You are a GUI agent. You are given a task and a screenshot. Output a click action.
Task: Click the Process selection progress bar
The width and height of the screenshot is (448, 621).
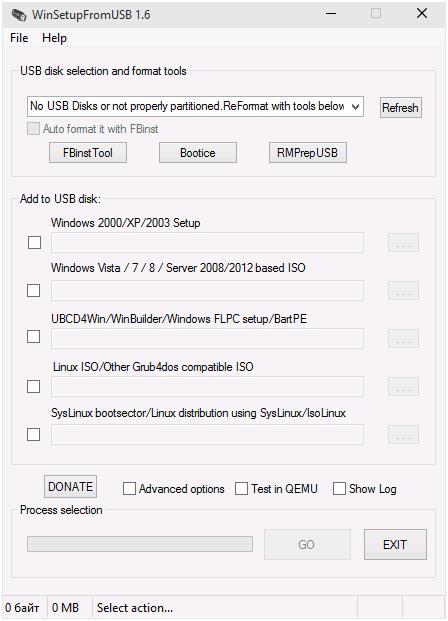point(140,544)
